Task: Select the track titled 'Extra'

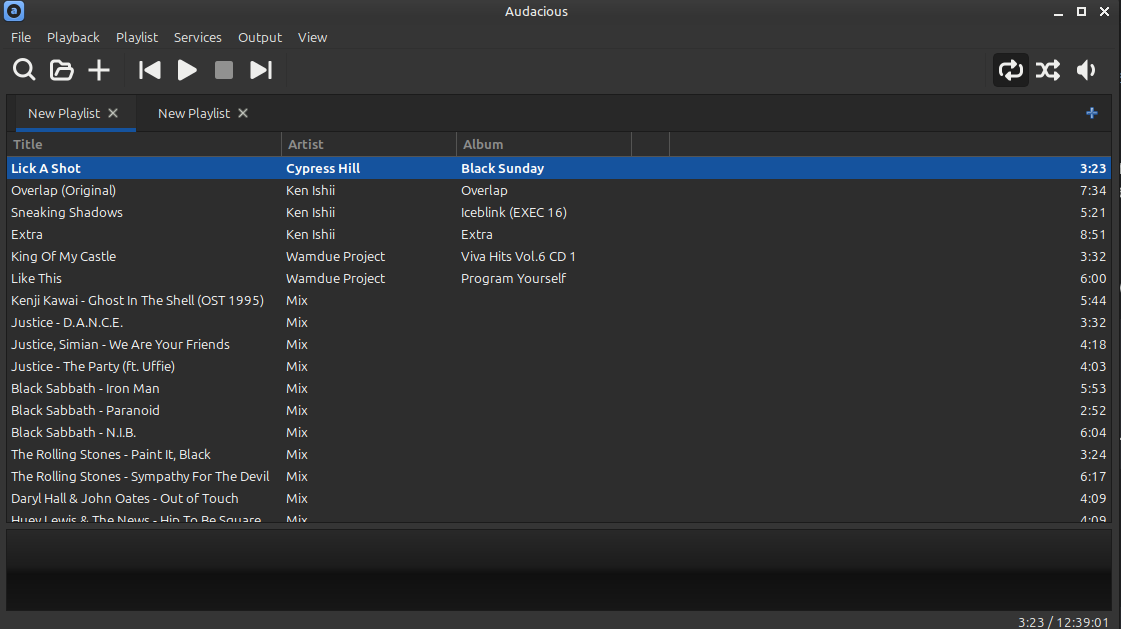Action: pyautogui.click(x=26, y=234)
